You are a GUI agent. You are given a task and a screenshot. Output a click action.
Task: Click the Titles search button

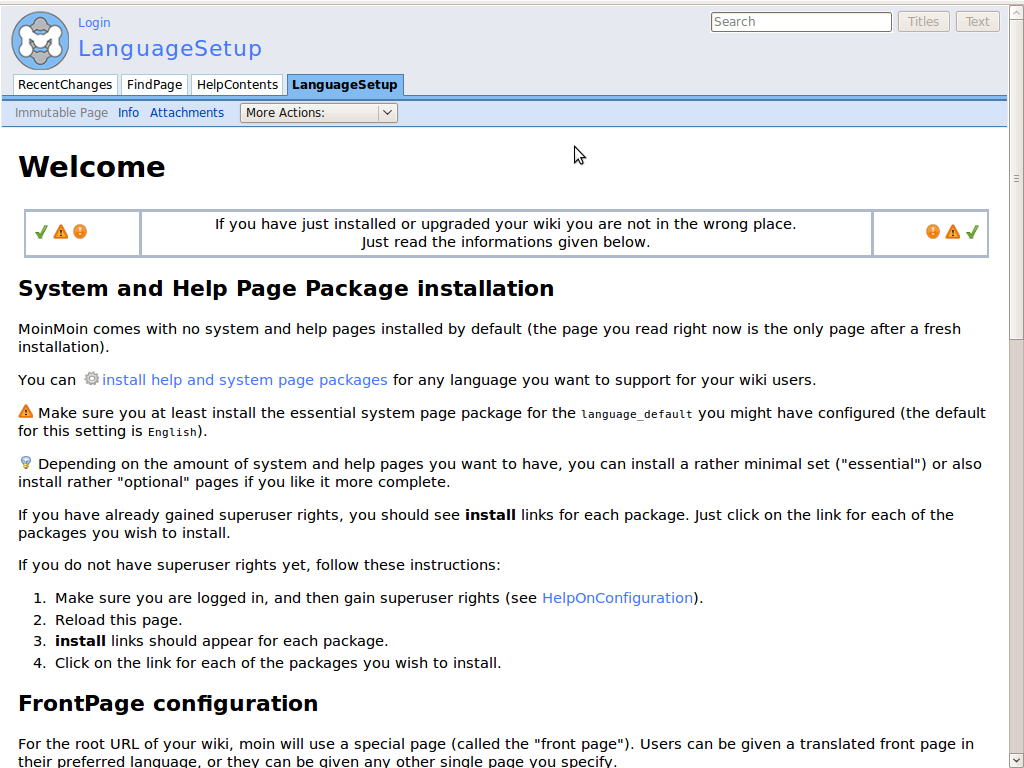(x=923, y=22)
